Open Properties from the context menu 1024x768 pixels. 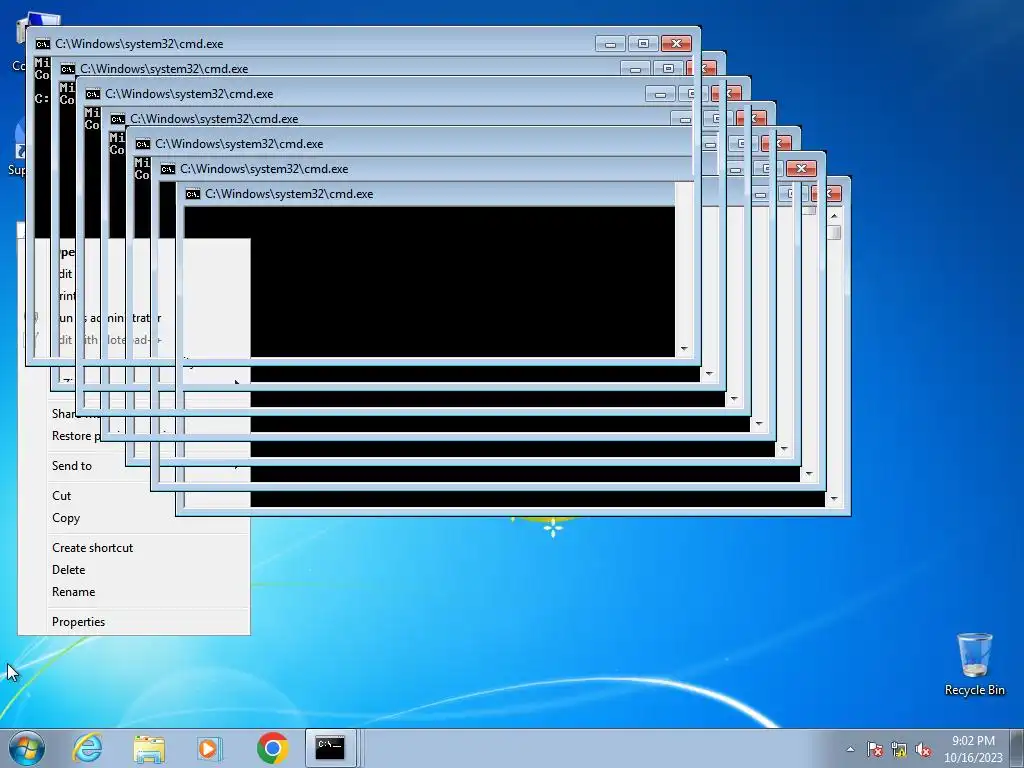(134, 622)
